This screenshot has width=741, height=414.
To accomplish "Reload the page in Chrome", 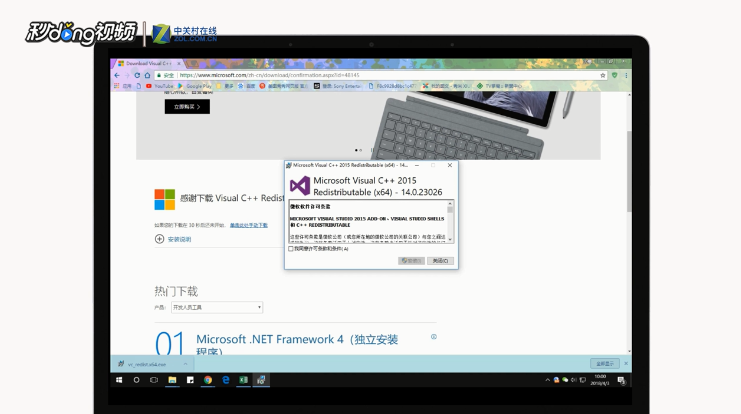I will point(137,75).
